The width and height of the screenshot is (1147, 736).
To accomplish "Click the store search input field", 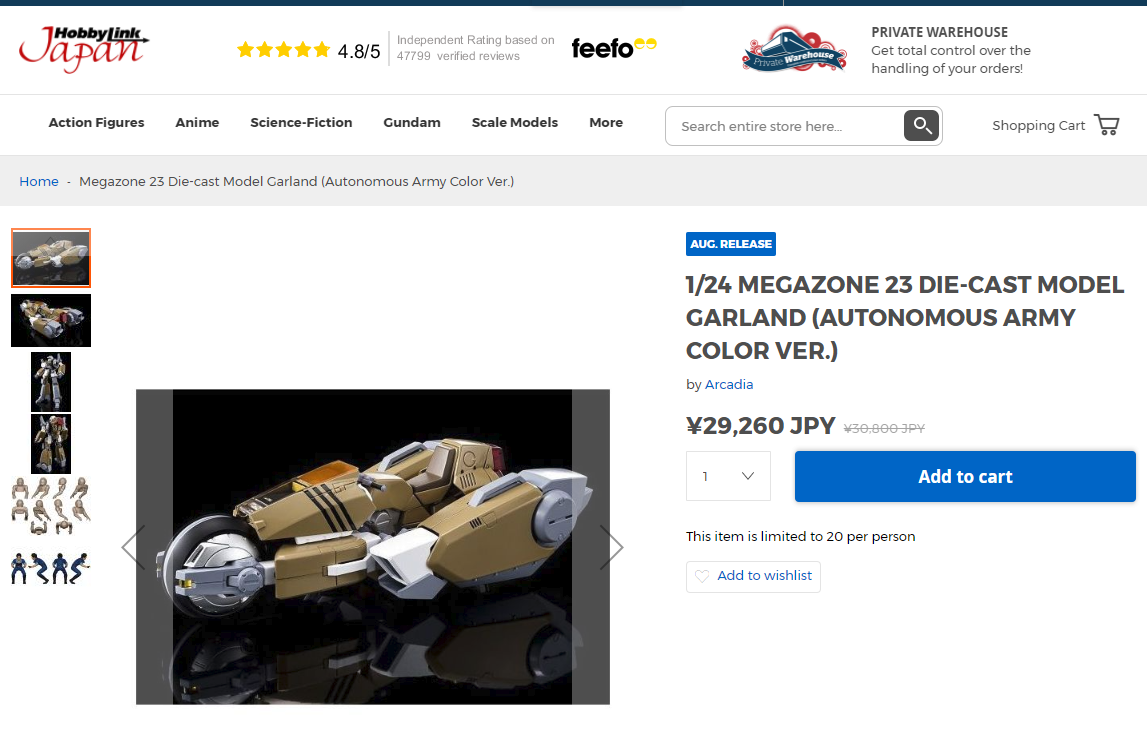I will tap(785, 126).
